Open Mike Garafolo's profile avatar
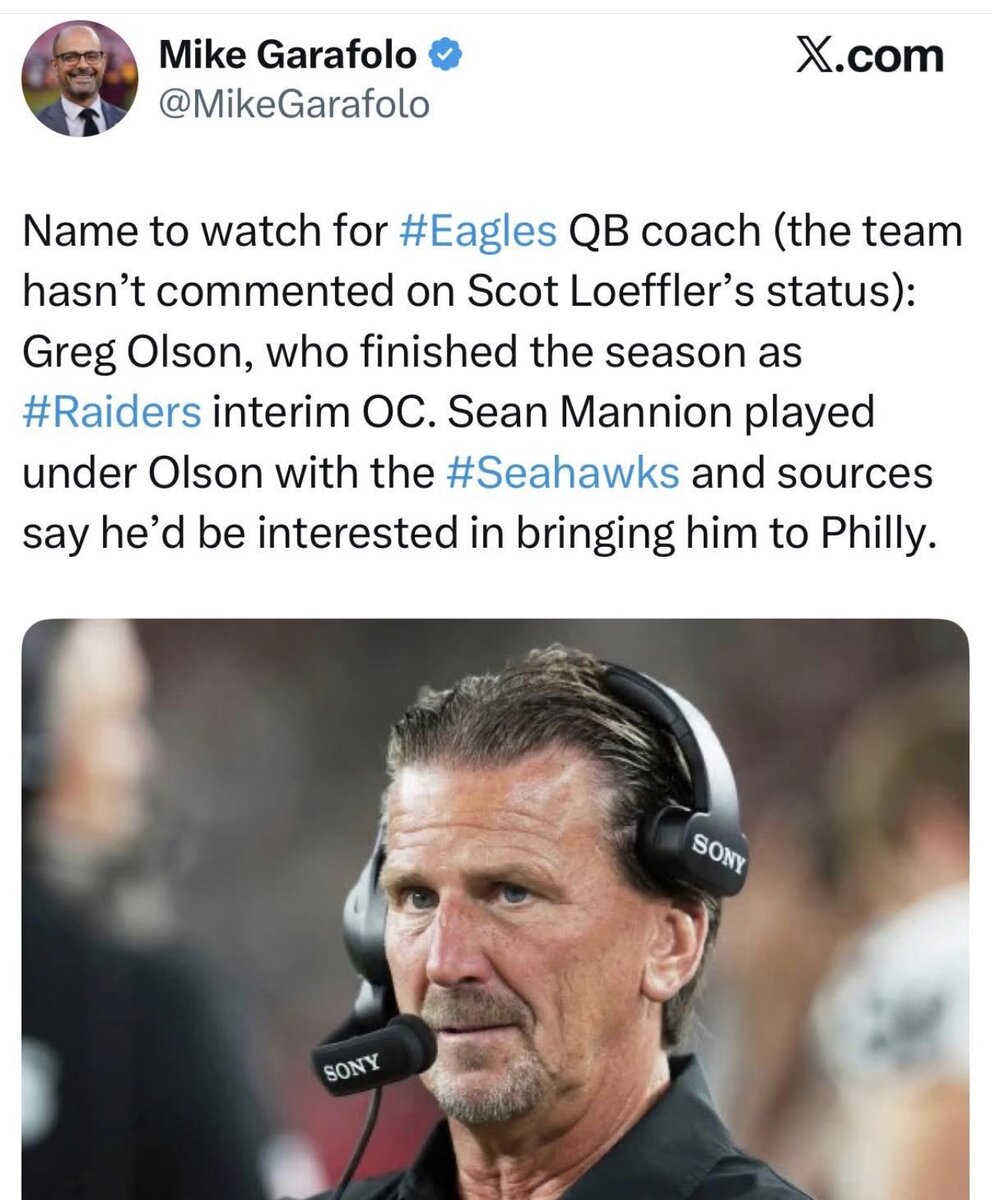The image size is (991, 1200). pyautogui.click(x=80, y=78)
